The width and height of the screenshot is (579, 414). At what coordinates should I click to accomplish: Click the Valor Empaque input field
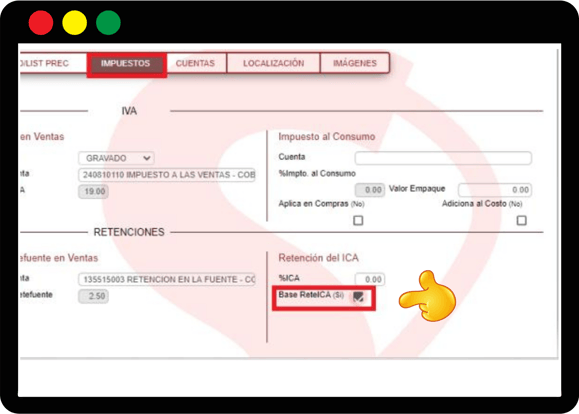click(x=495, y=190)
